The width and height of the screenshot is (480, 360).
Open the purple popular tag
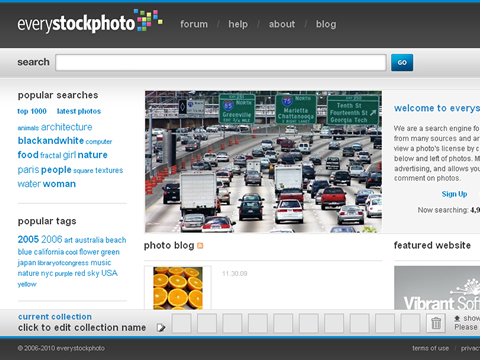[x=64, y=274]
